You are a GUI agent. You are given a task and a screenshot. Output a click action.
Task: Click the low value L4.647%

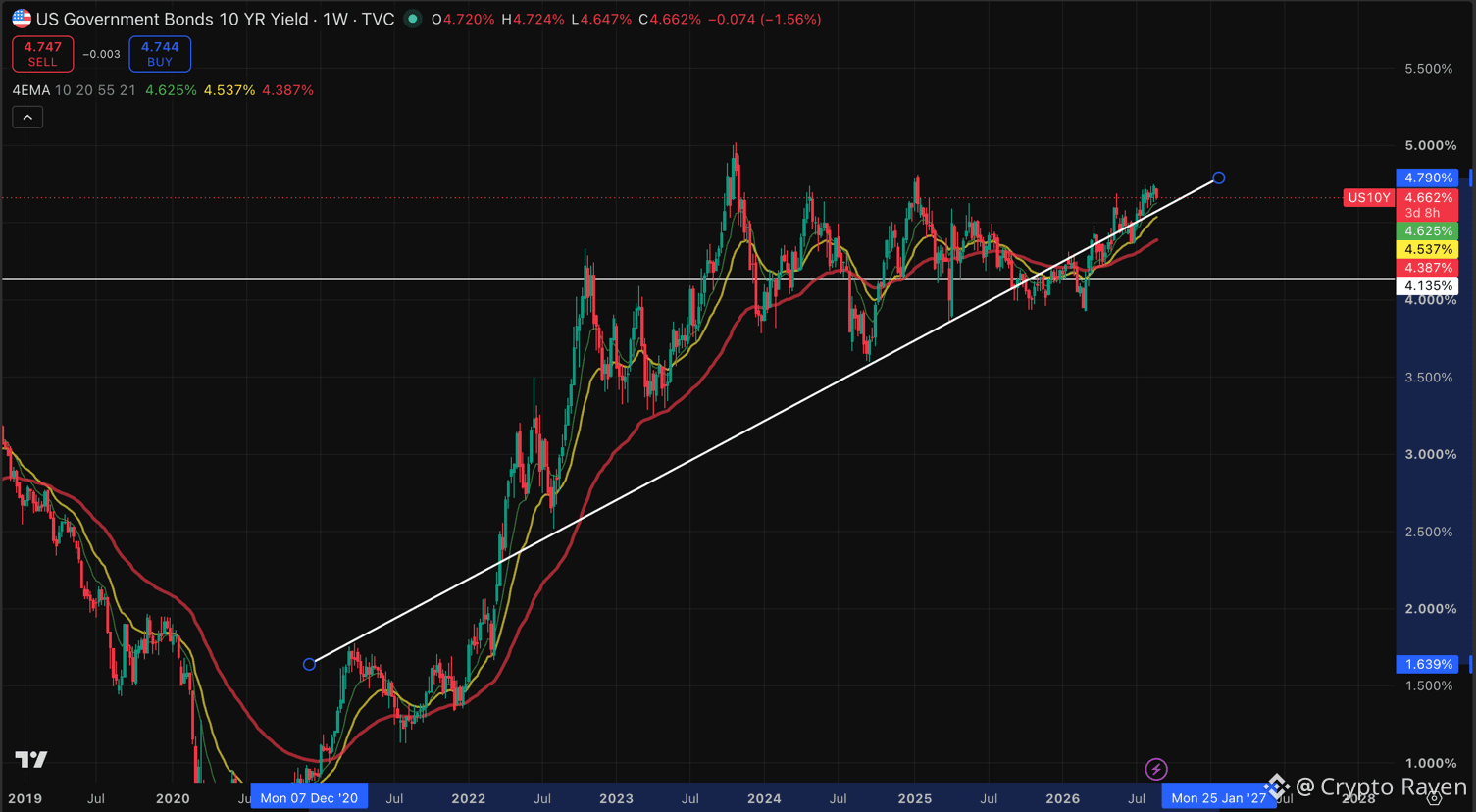(x=601, y=19)
